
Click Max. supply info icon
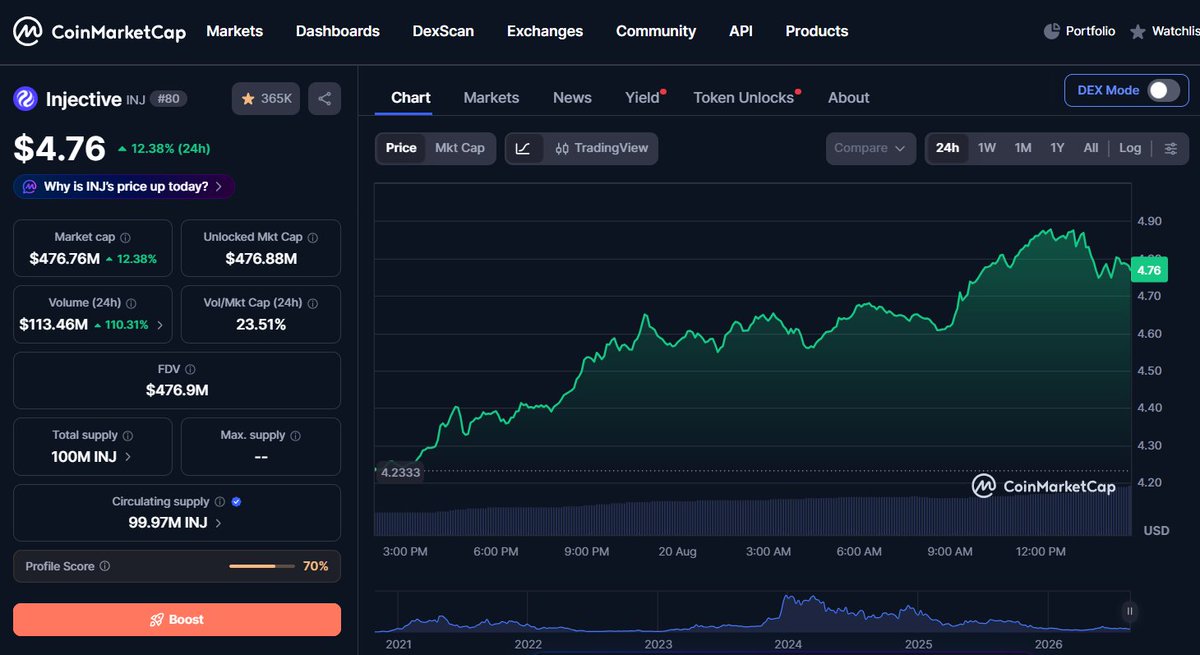[295, 436]
